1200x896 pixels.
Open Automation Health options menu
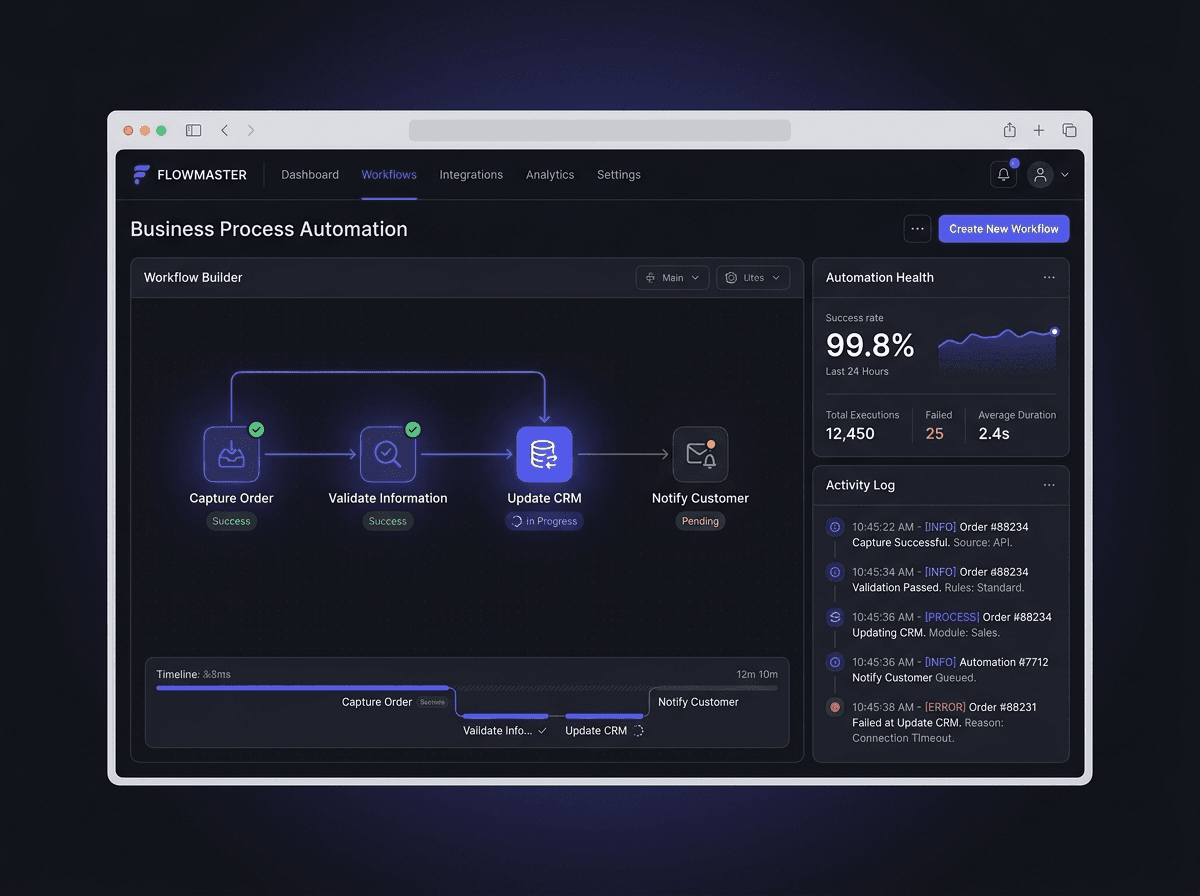pyautogui.click(x=1049, y=278)
